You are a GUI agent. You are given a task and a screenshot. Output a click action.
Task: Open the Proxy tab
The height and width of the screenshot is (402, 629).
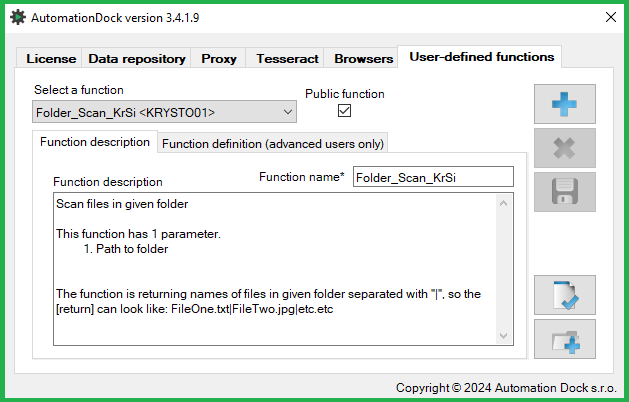coord(219,59)
